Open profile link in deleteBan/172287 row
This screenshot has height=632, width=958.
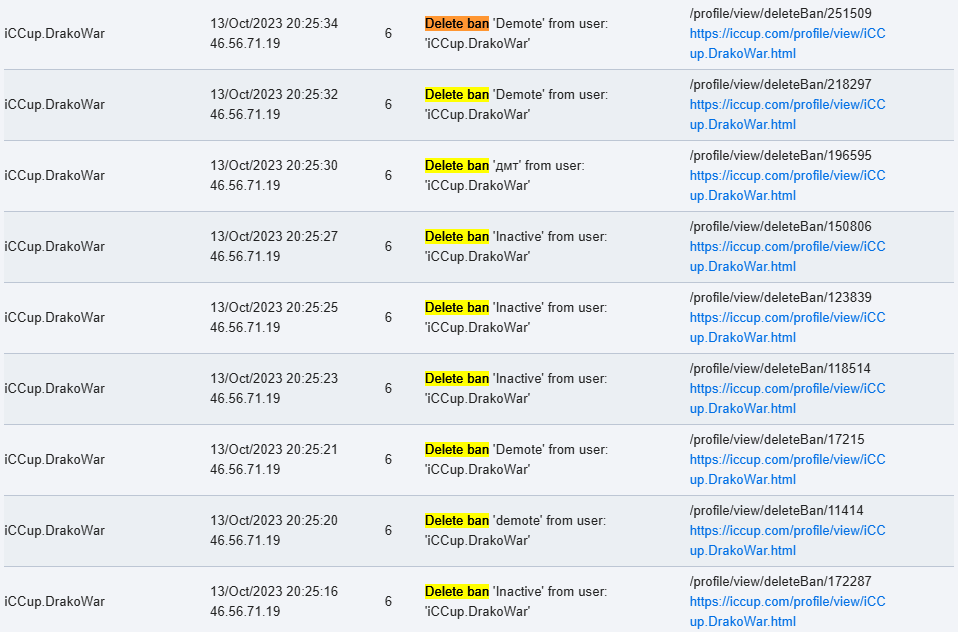coord(788,611)
